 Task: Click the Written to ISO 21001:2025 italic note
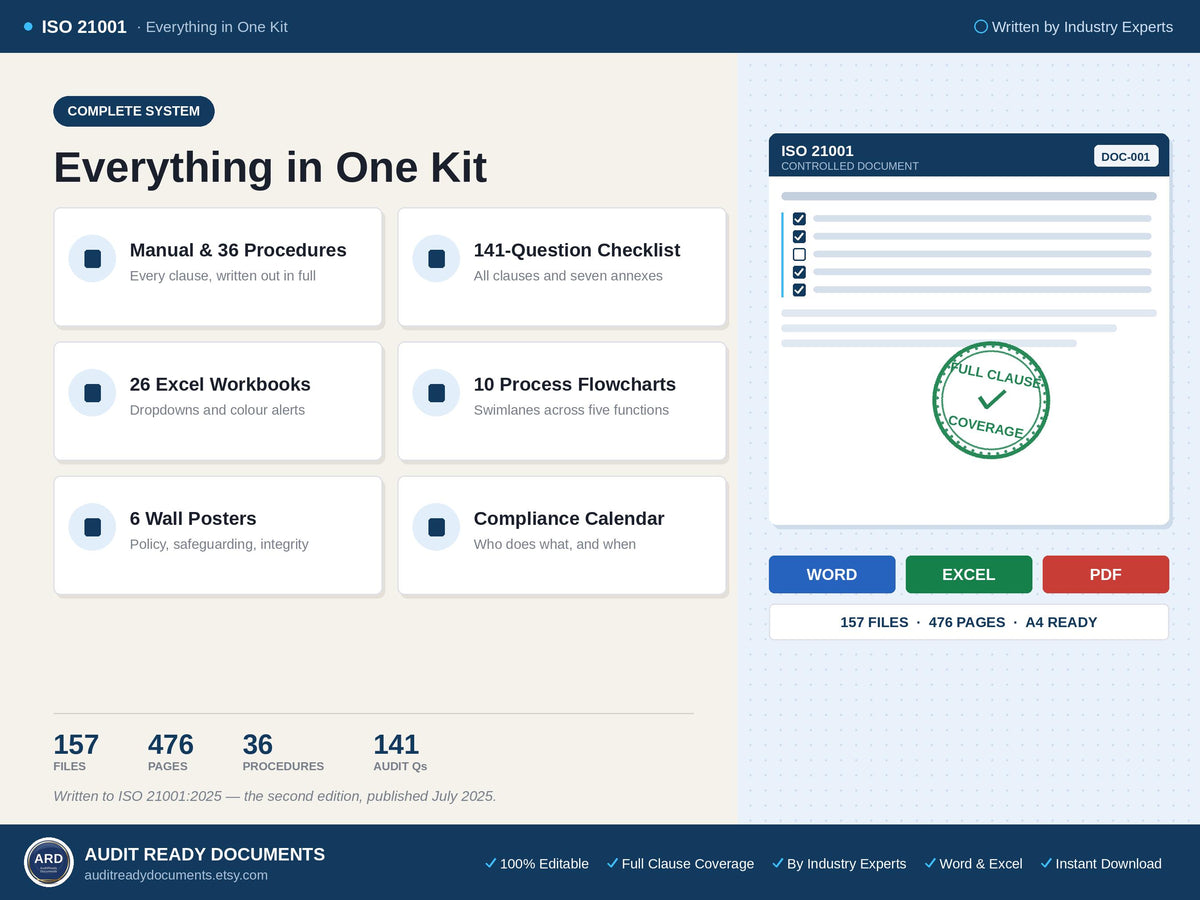pos(275,796)
